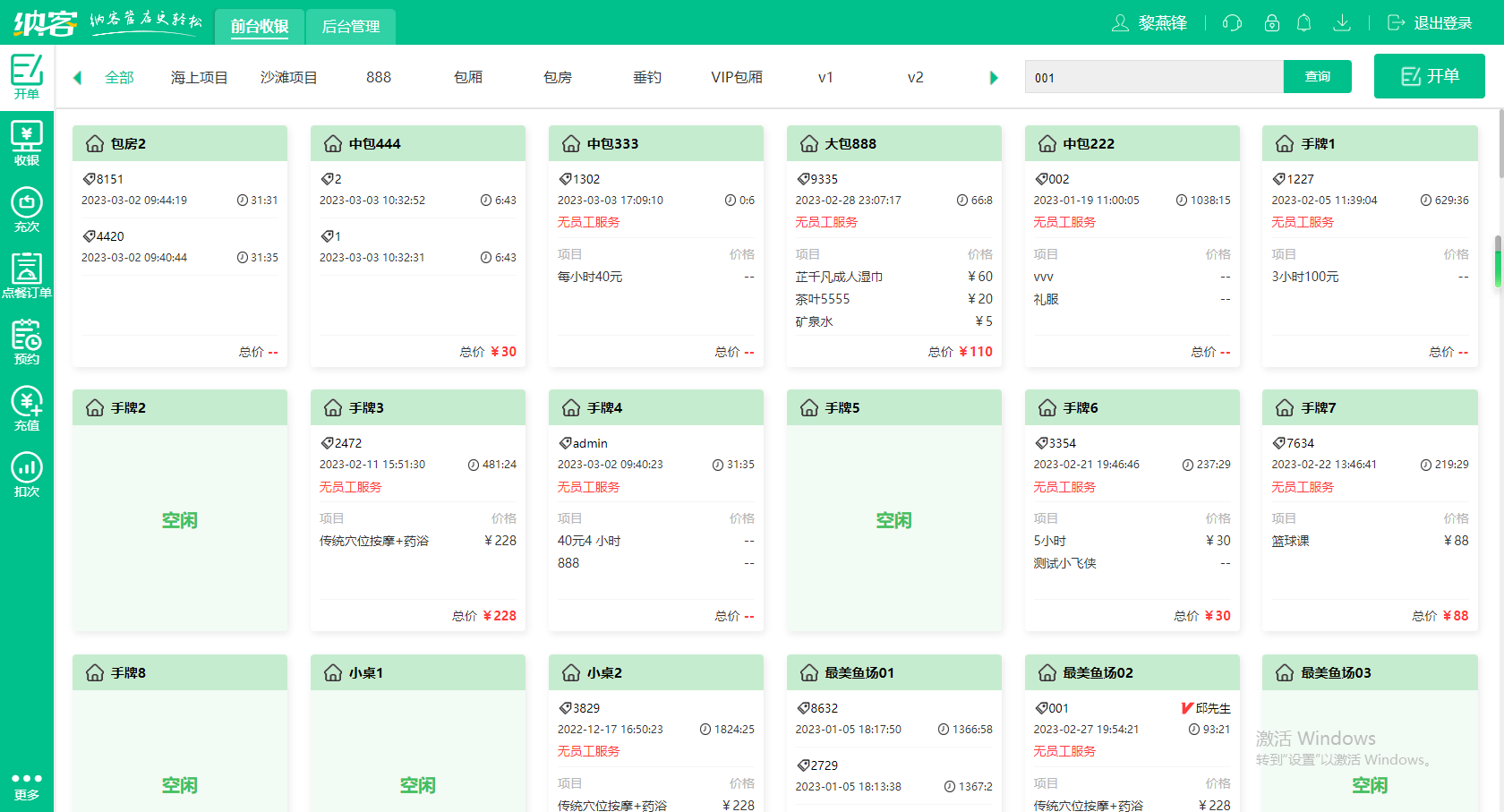Select the VIP包厢 category tab
Viewport: 1504px width, 812px height.
tap(737, 77)
